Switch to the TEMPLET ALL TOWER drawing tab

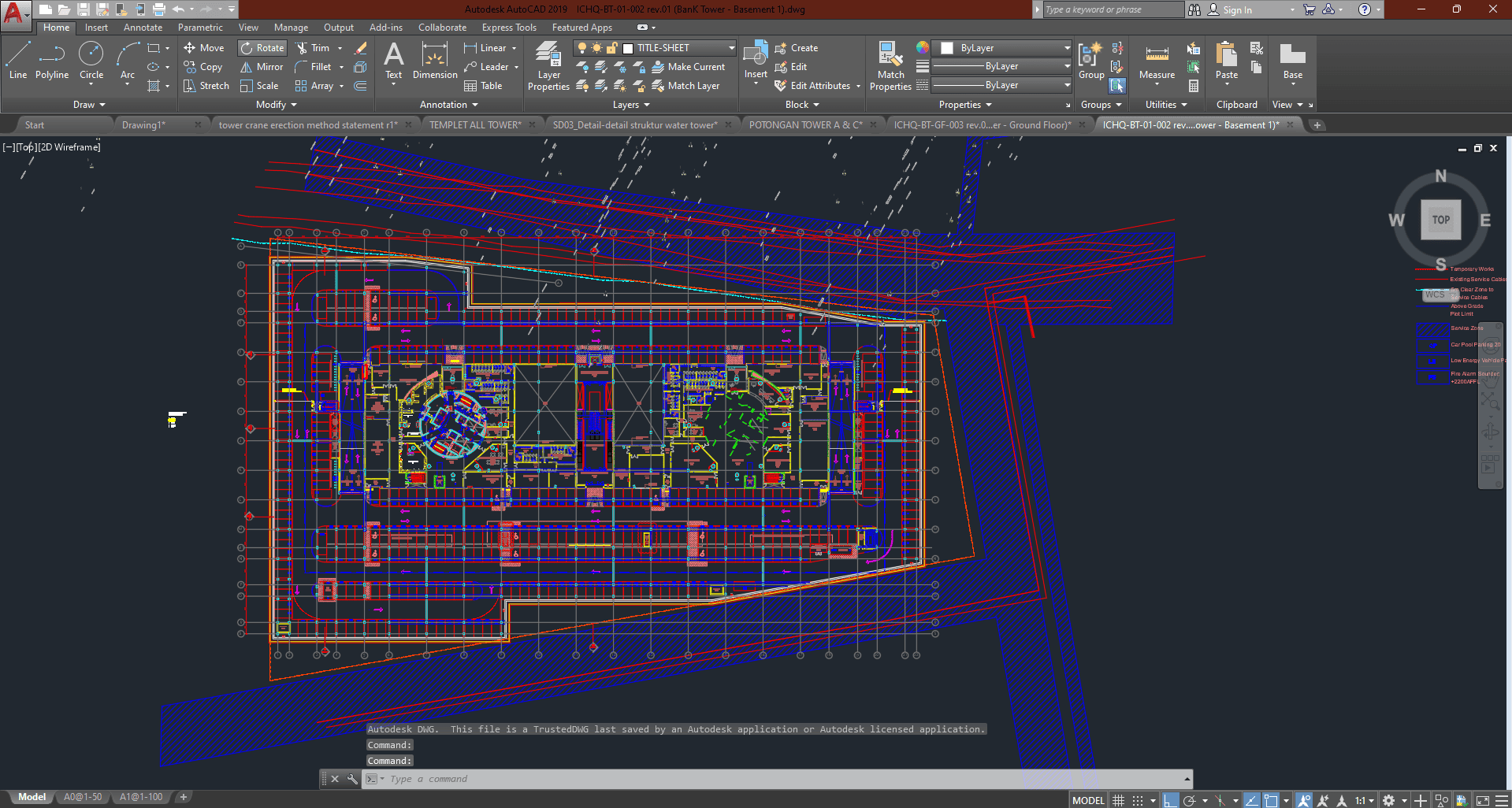pos(475,125)
